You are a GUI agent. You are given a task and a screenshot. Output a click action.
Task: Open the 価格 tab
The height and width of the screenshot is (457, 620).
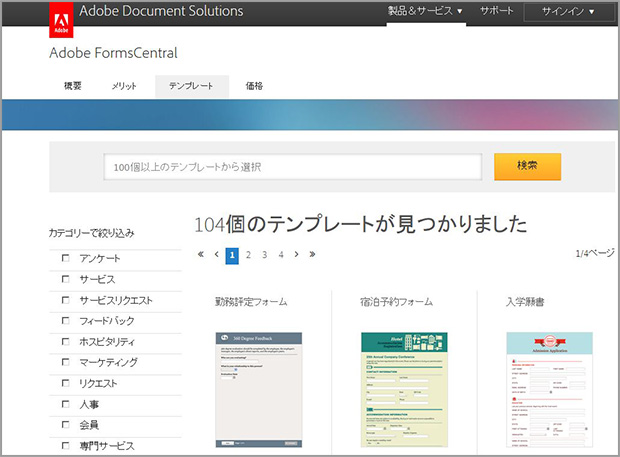click(x=254, y=86)
